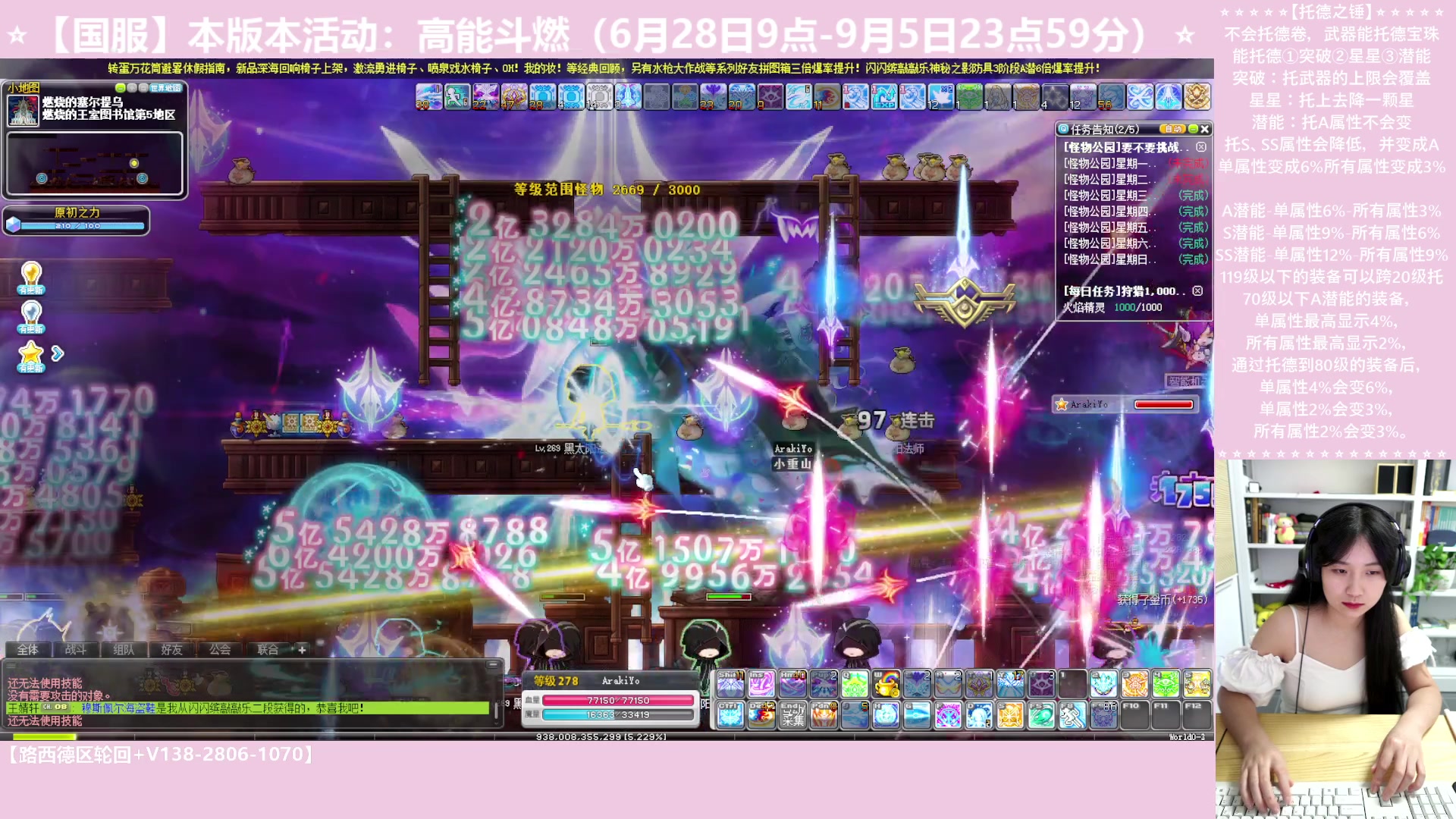
Task: Open the 组队 party chat tab
Action: (124, 649)
